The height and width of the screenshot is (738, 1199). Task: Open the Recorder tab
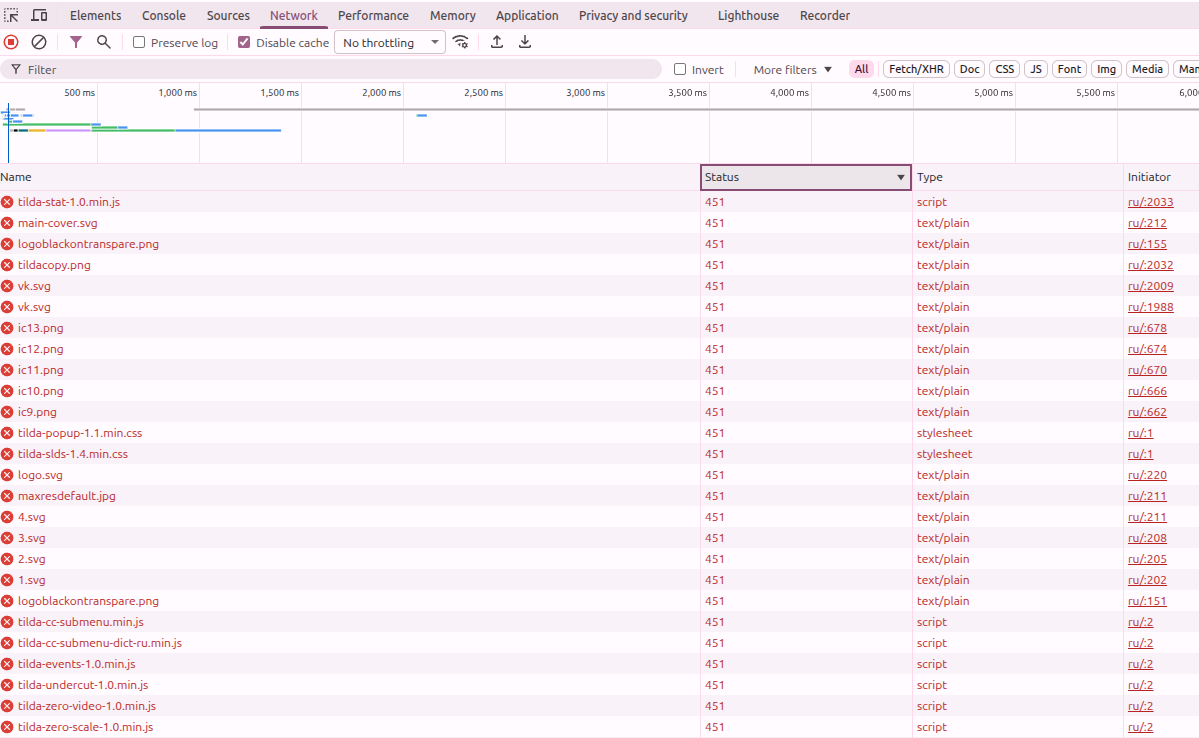point(824,15)
